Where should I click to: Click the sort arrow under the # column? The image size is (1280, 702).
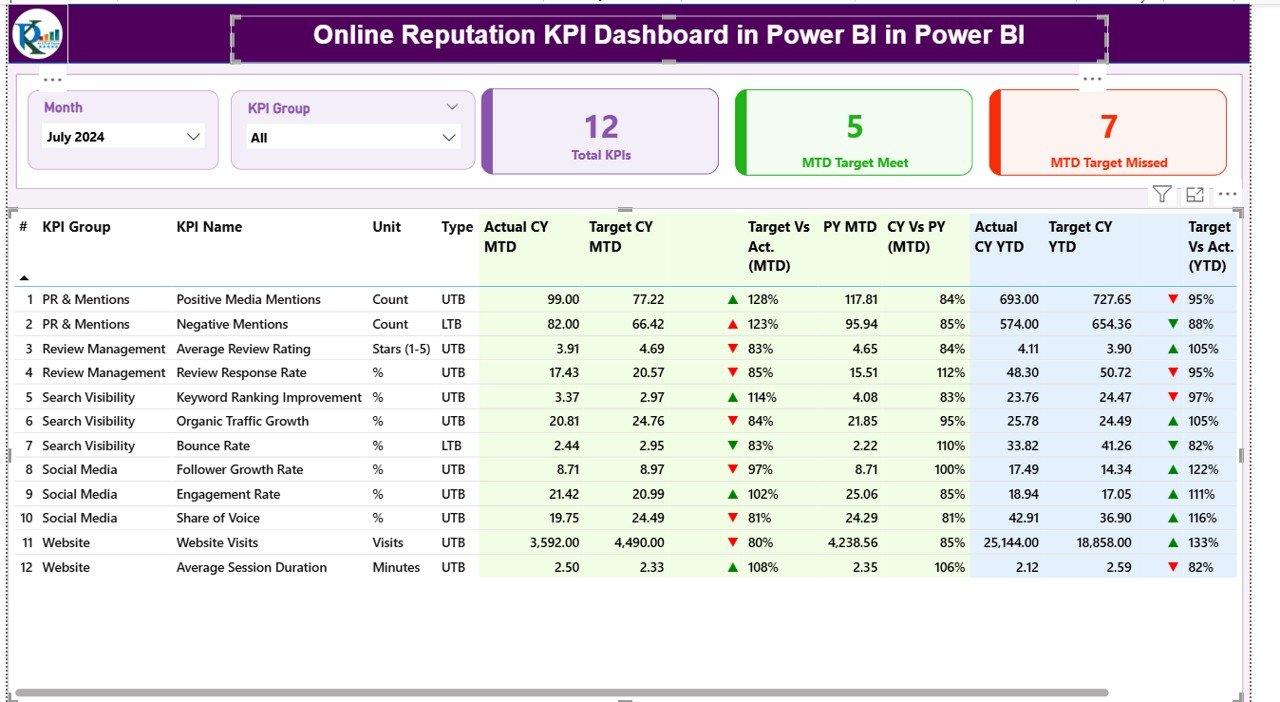point(24,278)
